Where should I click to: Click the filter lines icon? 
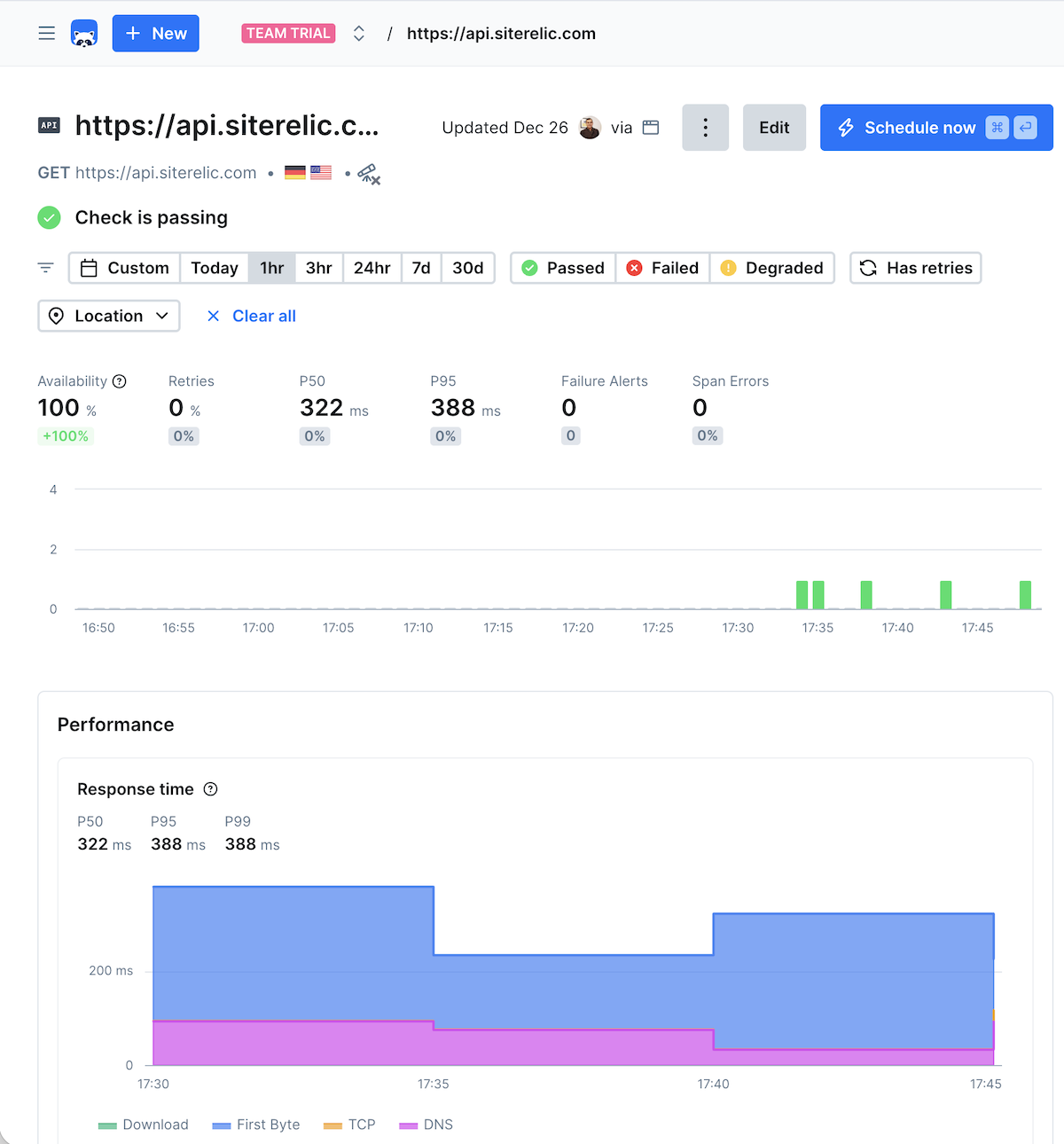click(46, 268)
